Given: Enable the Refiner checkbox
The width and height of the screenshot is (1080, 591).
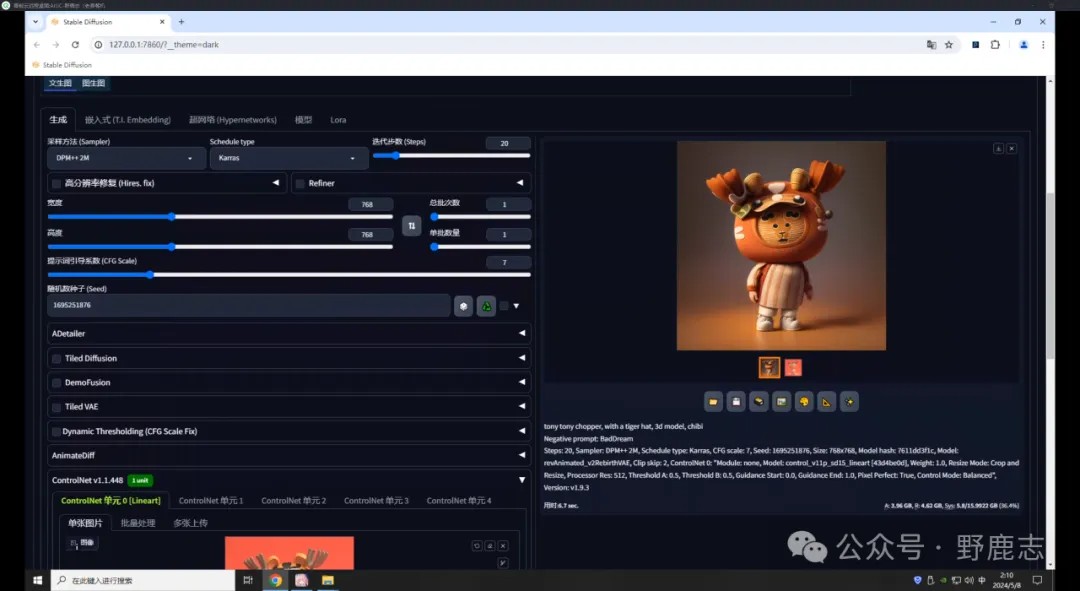Looking at the screenshot, I should (300, 183).
